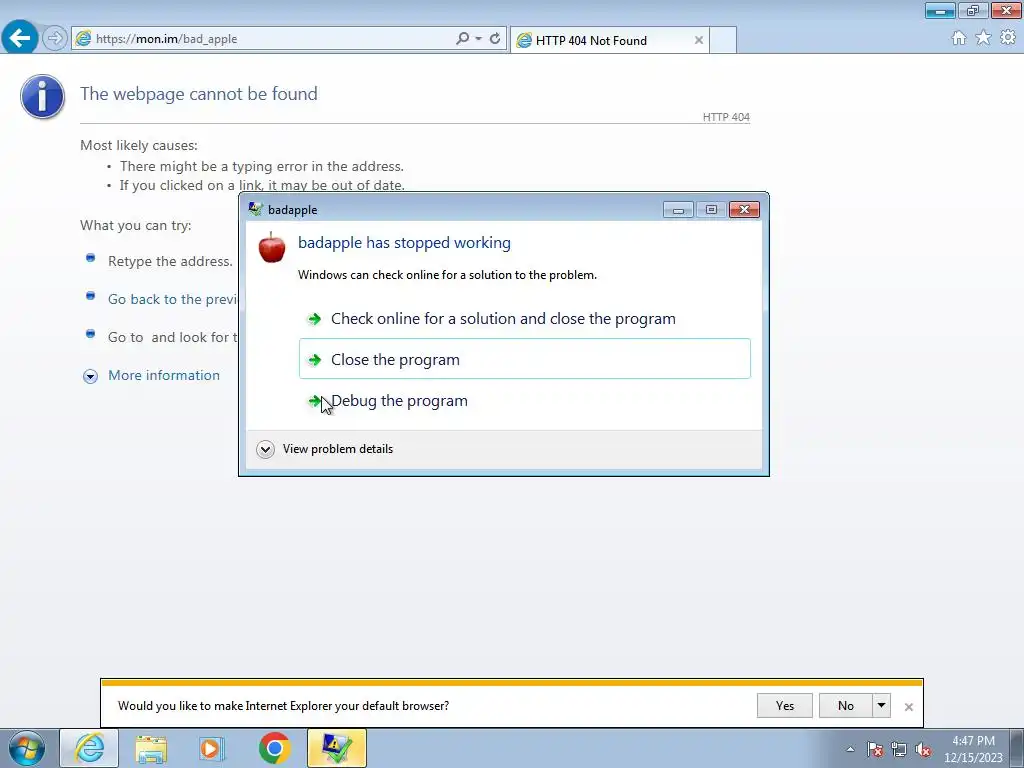Screen dimensions: 1024x768
Task: Dismiss the default browser notification bar
Action: click(x=908, y=707)
